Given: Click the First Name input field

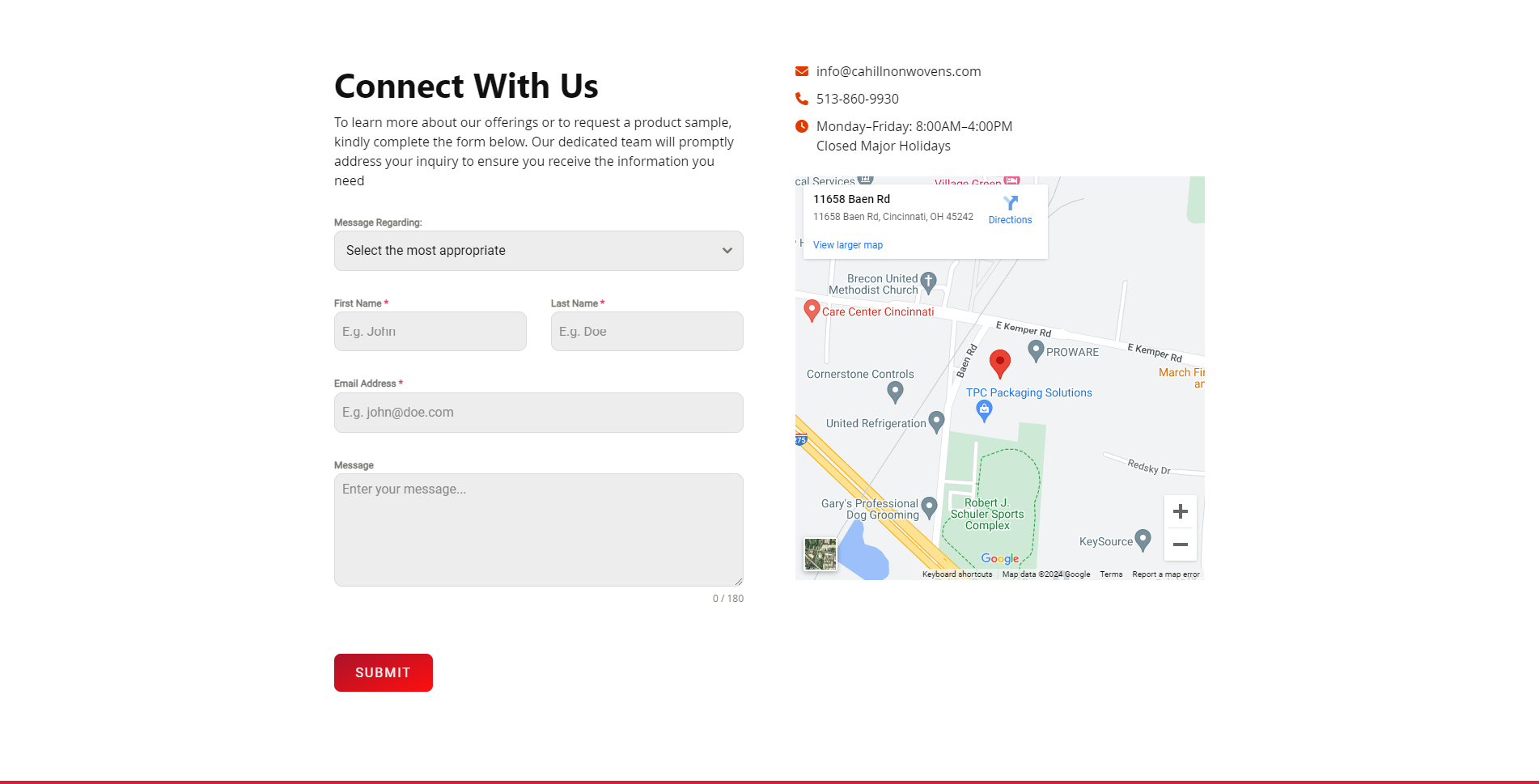Looking at the screenshot, I should point(430,332).
